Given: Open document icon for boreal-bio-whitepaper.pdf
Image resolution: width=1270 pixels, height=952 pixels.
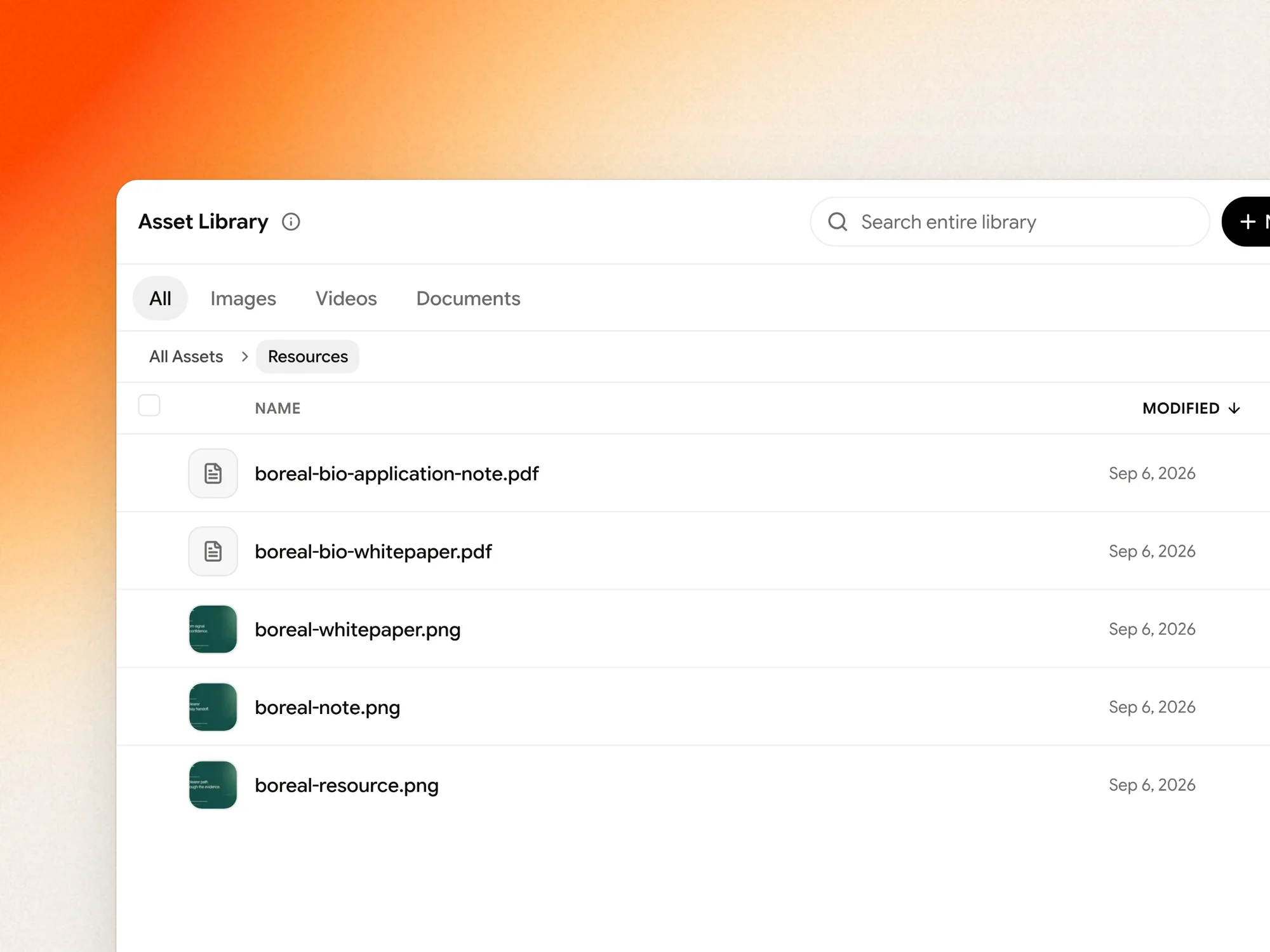Looking at the screenshot, I should click(x=213, y=552).
